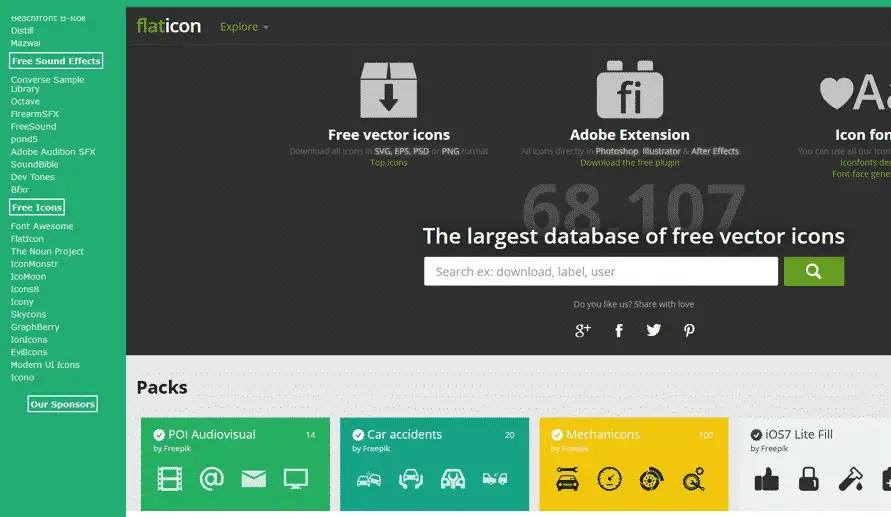
Task: Click the film strip icon in POI Audiovisual
Action: coord(169,479)
